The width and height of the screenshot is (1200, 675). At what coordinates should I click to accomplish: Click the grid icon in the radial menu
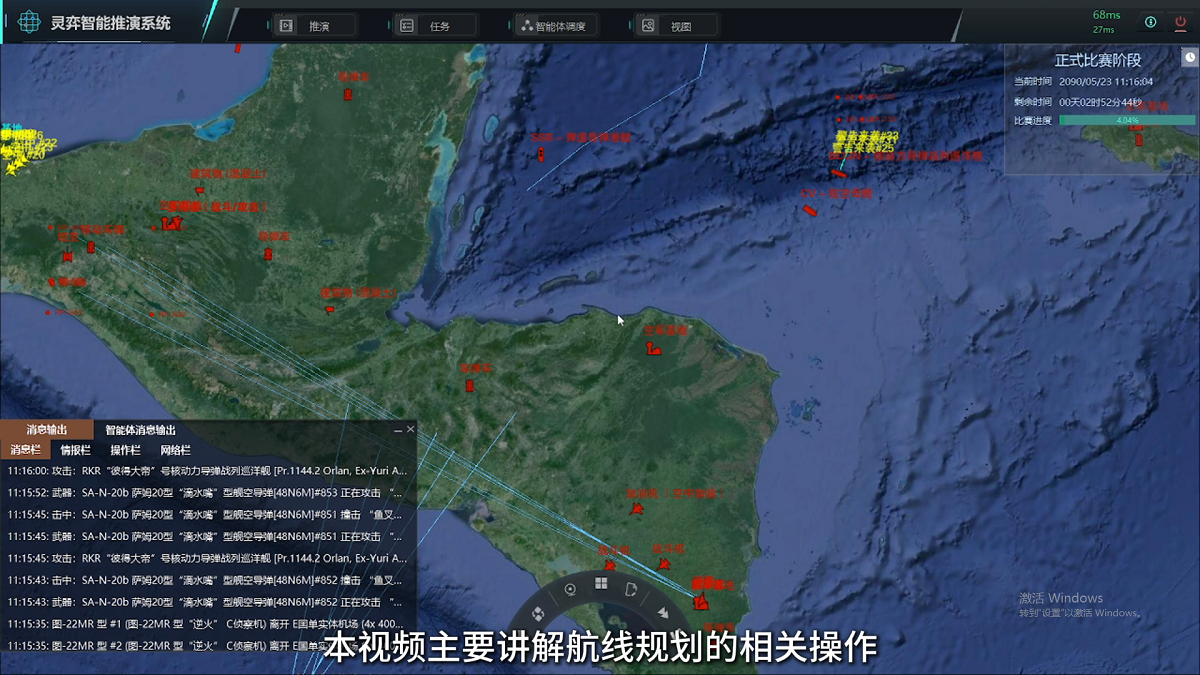601,583
